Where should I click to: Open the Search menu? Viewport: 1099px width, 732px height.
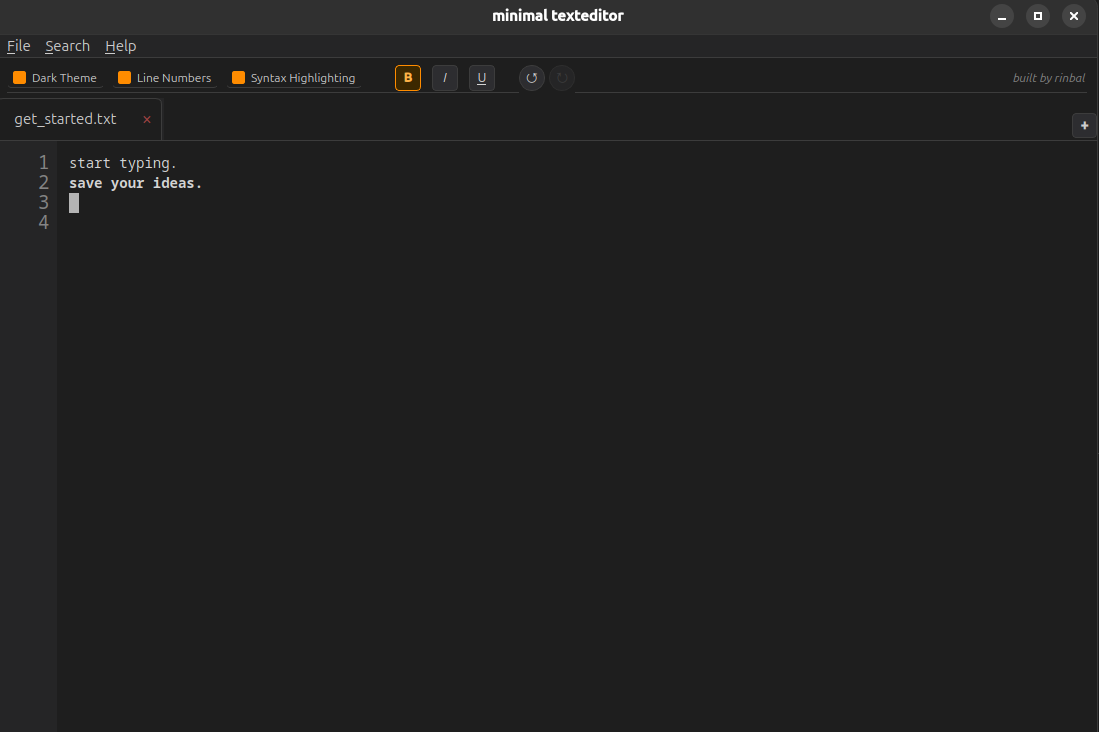pyautogui.click(x=67, y=46)
